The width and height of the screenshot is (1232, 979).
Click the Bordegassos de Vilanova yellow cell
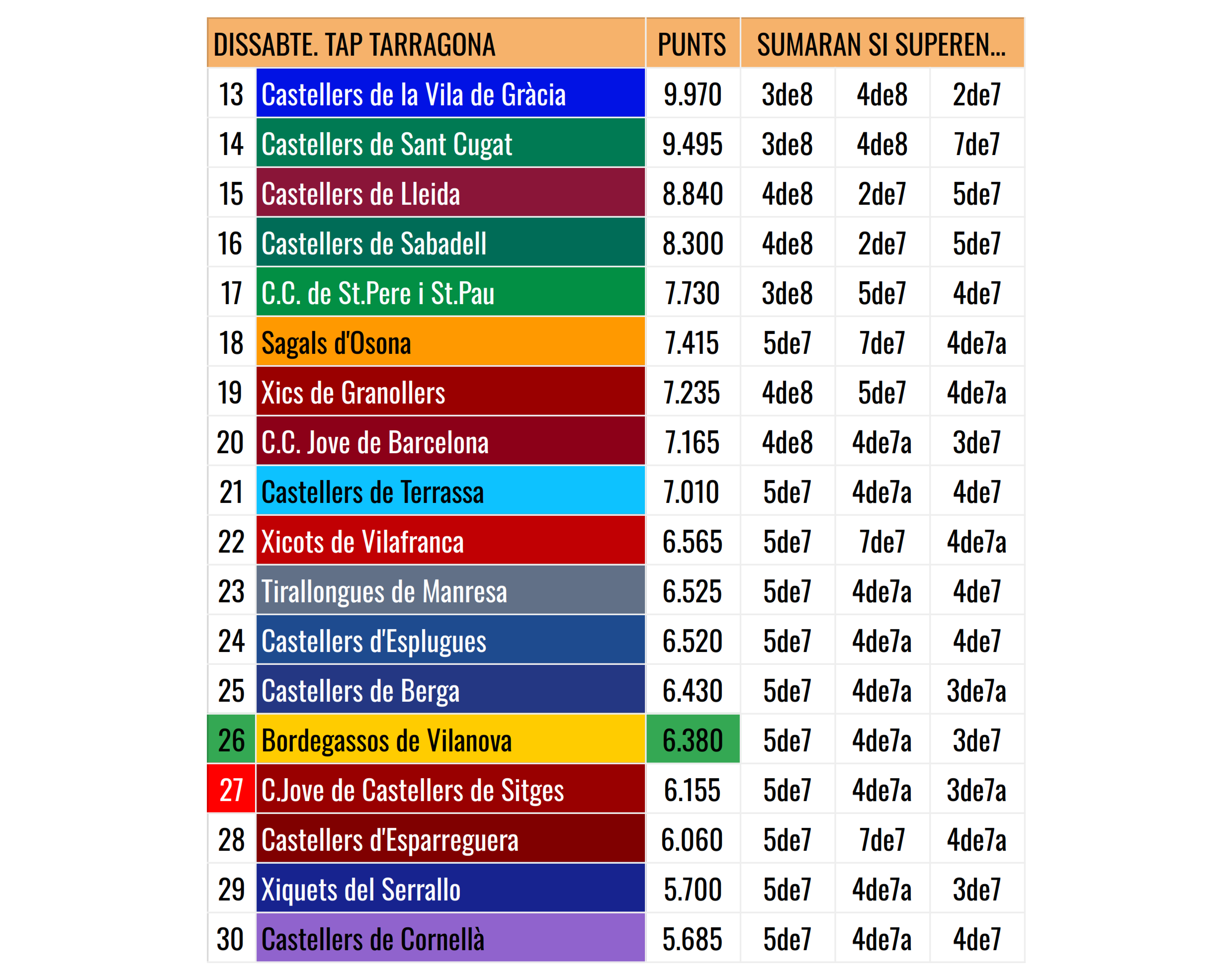click(x=450, y=739)
